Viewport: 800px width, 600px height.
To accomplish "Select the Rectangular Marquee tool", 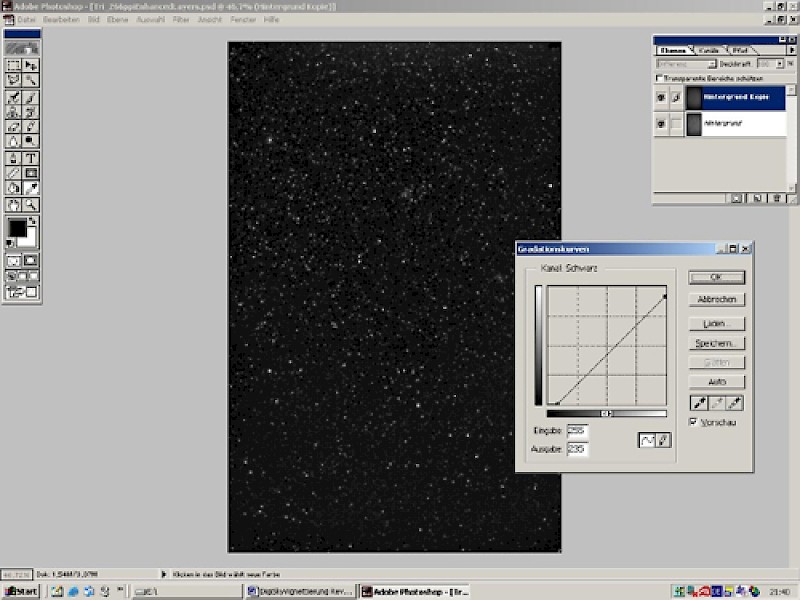I will [x=14, y=65].
